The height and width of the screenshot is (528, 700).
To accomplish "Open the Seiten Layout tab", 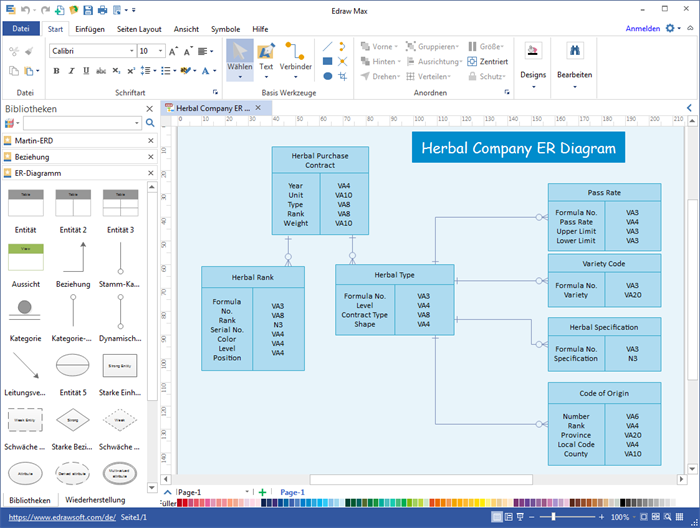I will [x=139, y=29].
